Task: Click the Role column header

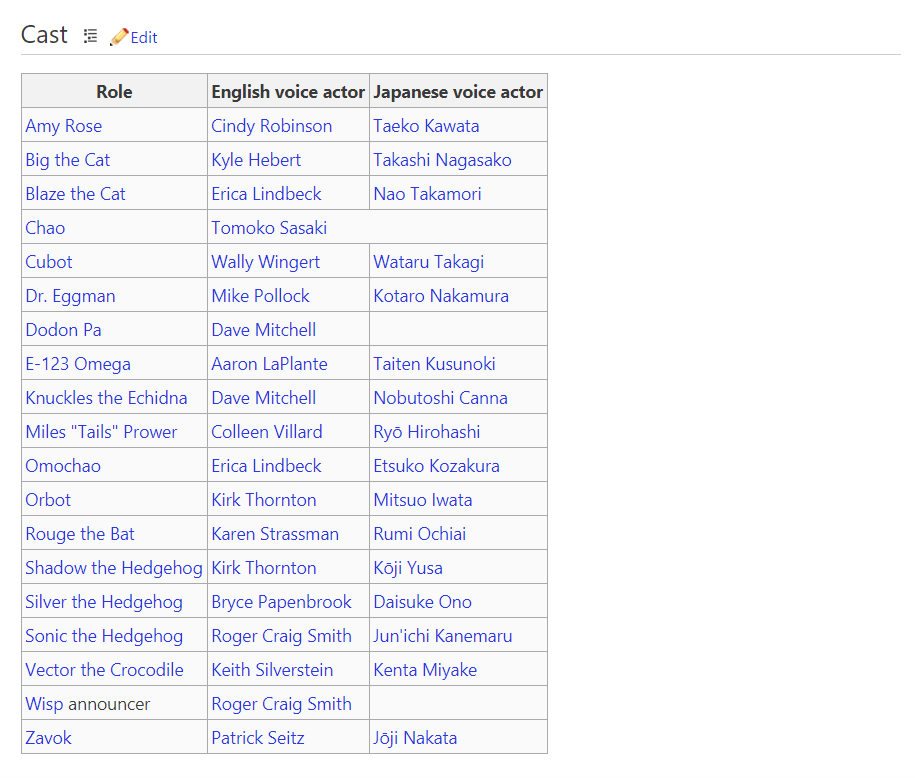Action: click(x=114, y=92)
